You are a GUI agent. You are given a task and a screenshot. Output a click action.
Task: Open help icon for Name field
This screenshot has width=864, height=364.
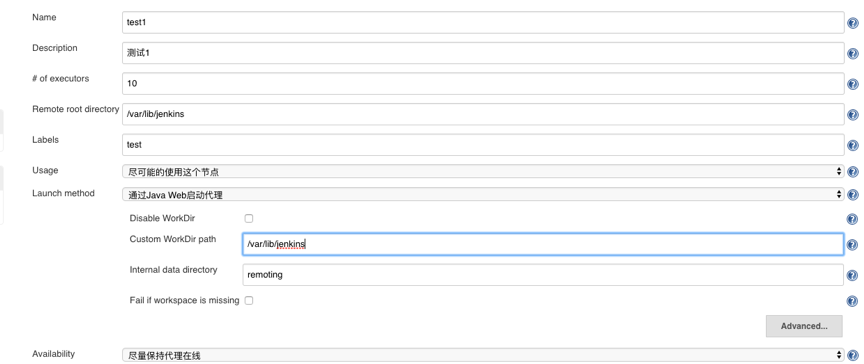(852, 23)
